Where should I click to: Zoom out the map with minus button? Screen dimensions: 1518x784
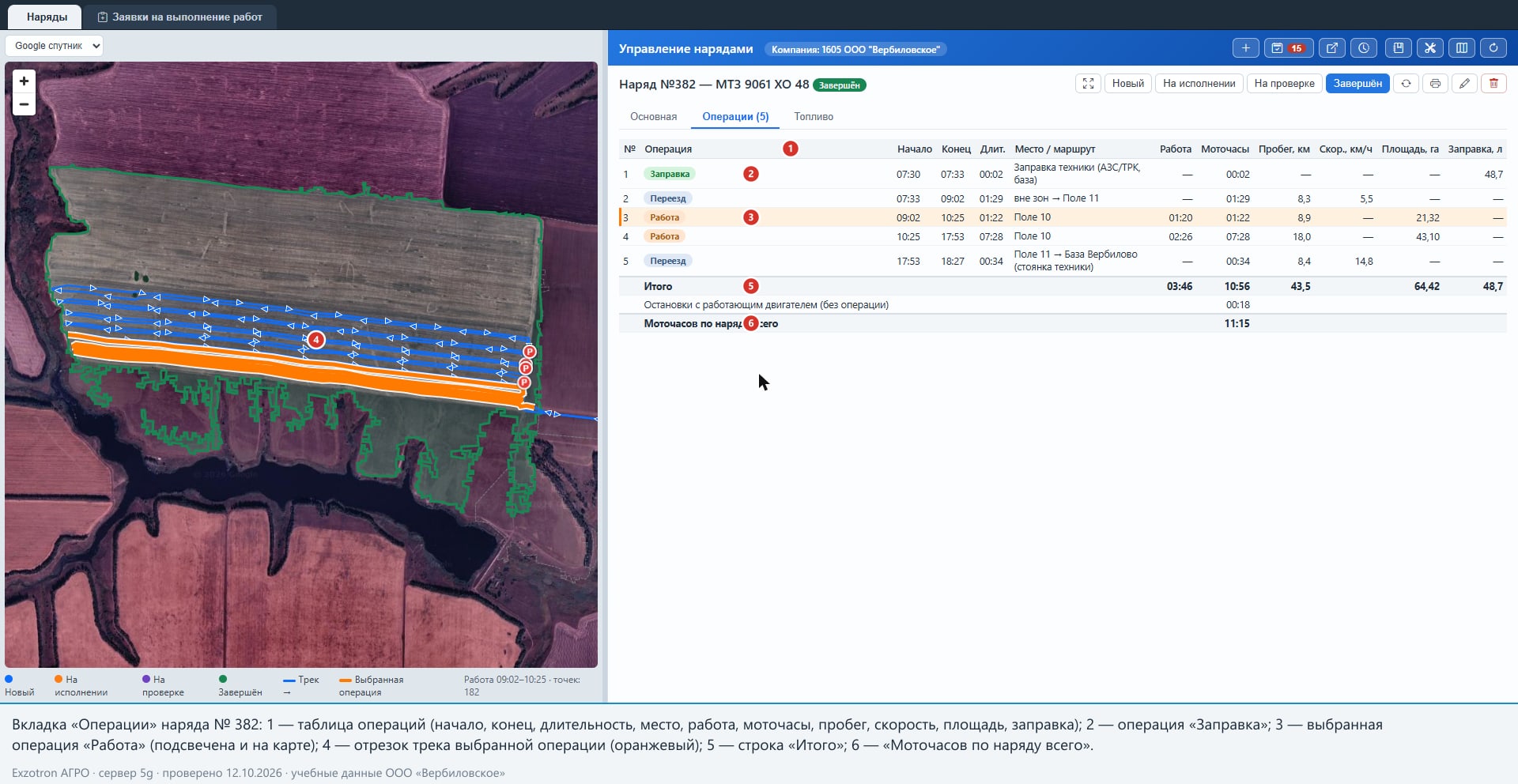coord(24,104)
